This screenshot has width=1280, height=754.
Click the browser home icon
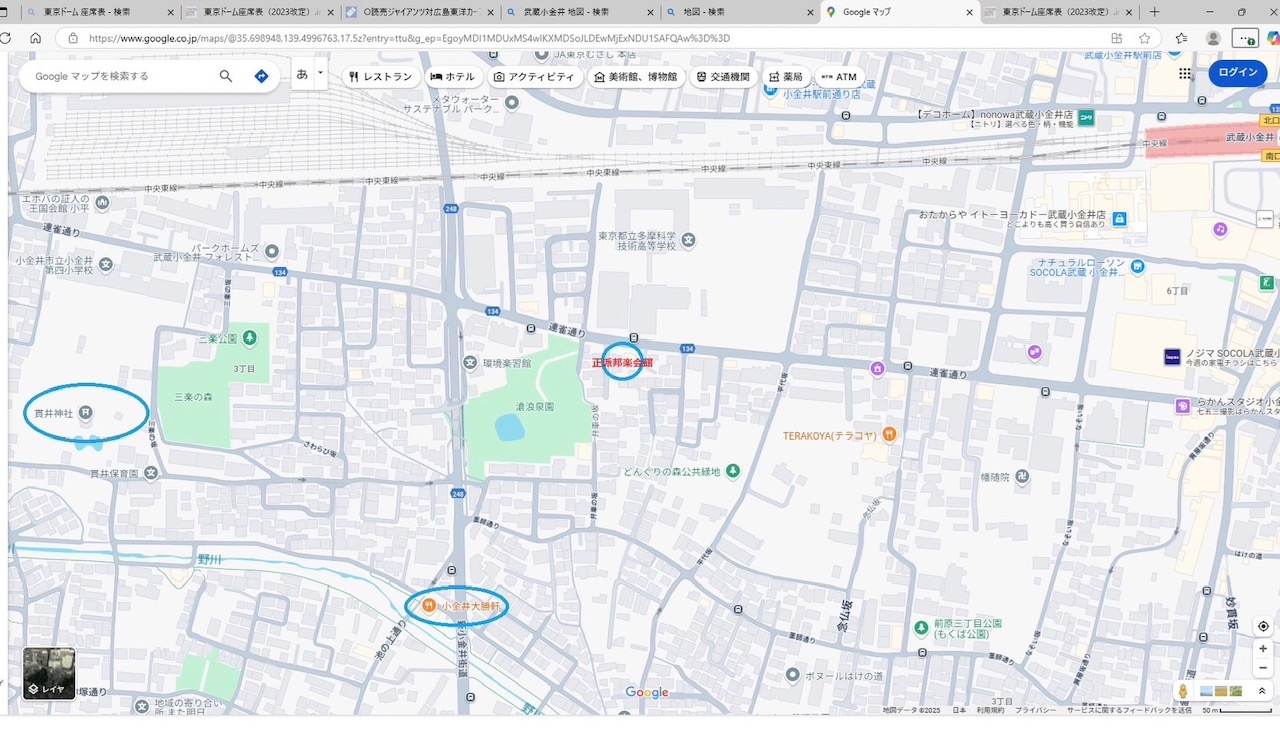(x=35, y=38)
